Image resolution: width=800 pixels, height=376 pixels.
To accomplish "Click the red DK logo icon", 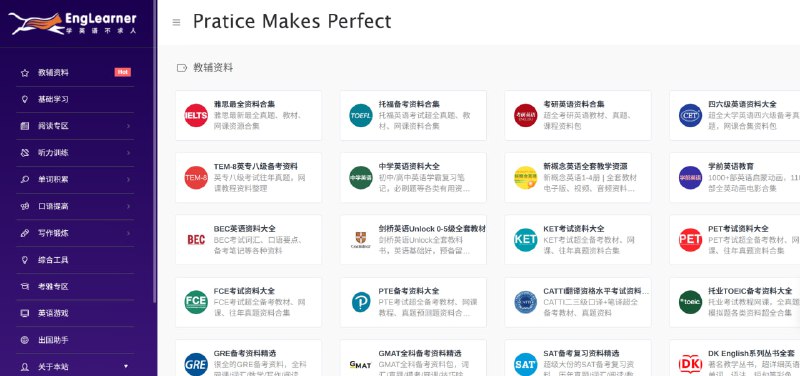I will tap(690, 364).
